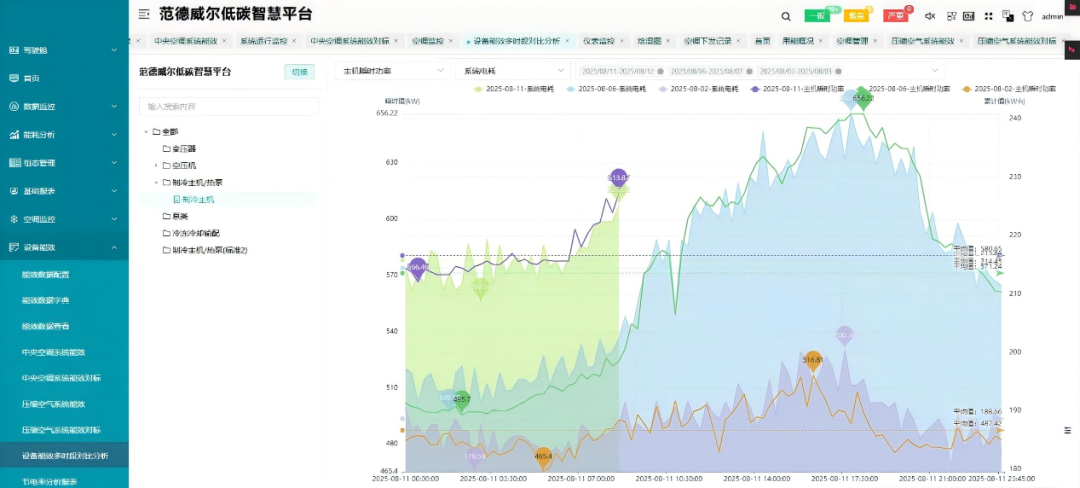Expand the 空压机 tree node
The image size is (1080, 488).
(156, 165)
